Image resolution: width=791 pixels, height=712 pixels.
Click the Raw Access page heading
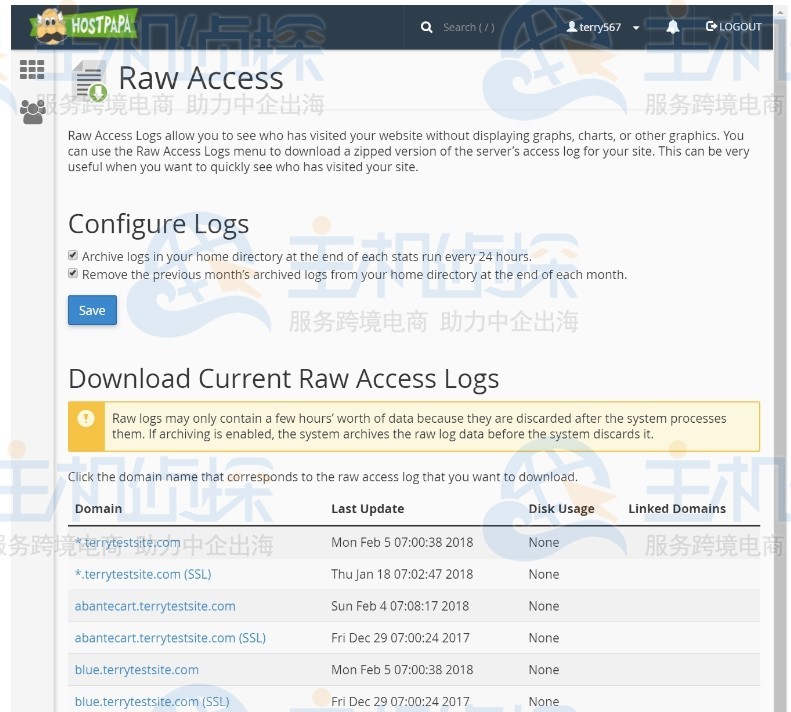pos(201,78)
